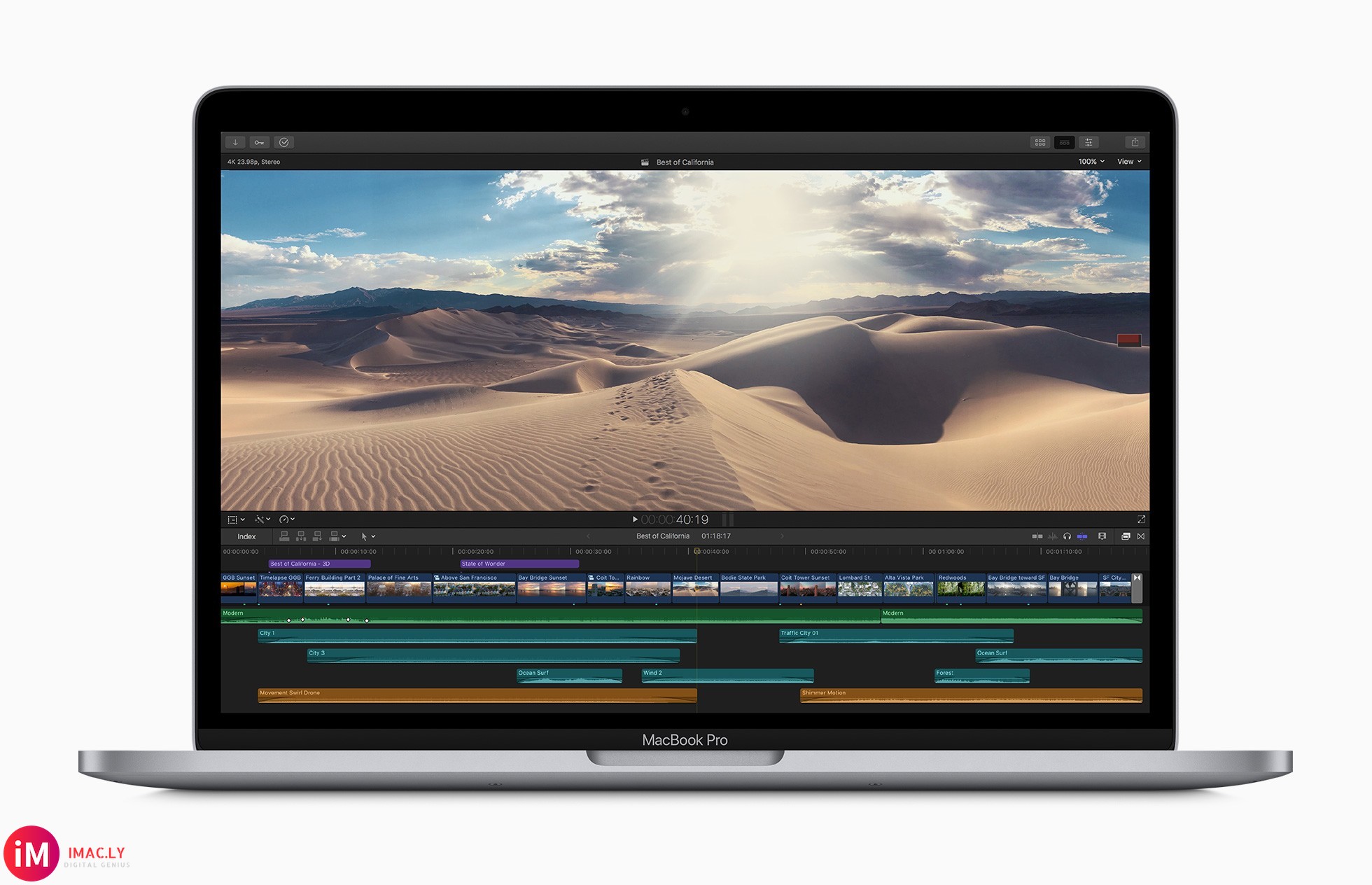Select the Coit Tower Sunset clip
Viewport: 1372px width, 885px height.
[808, 589]
